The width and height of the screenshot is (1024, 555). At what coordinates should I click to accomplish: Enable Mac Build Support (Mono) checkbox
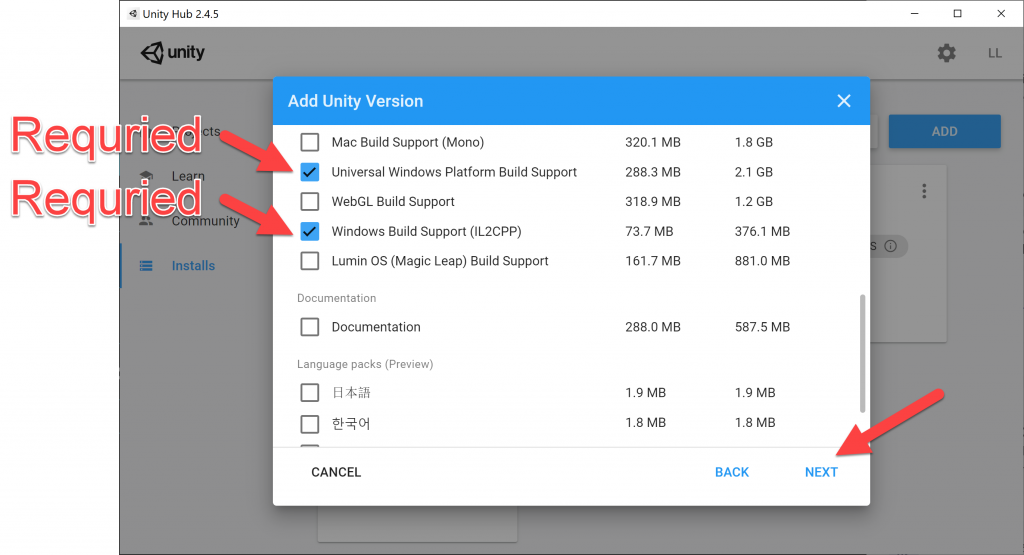point(310,142)
